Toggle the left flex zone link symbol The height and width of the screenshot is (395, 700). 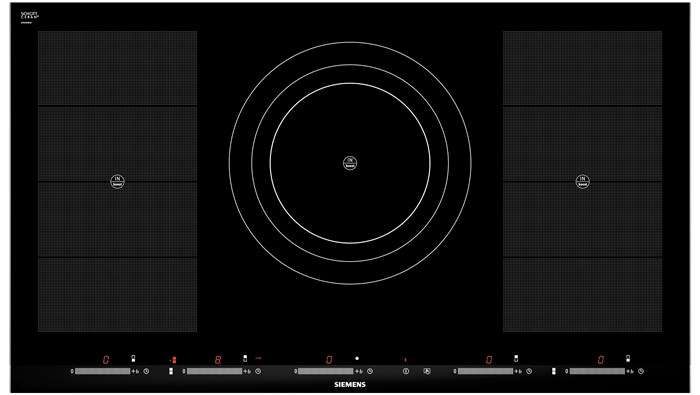pos(171,371)
